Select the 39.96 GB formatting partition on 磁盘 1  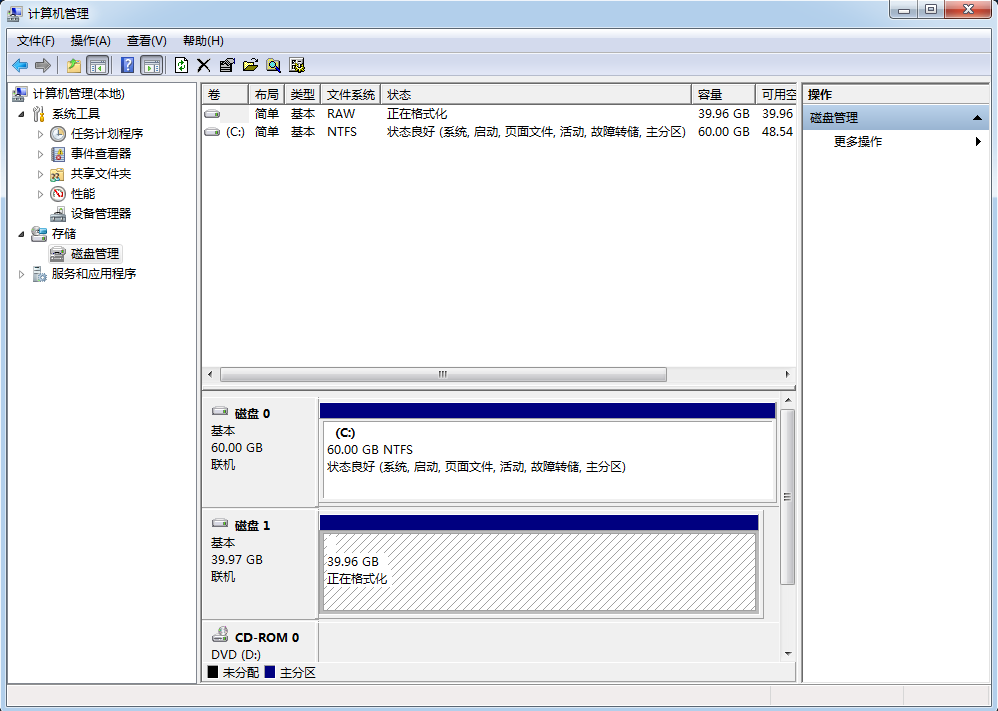click(x=538, y=571)
